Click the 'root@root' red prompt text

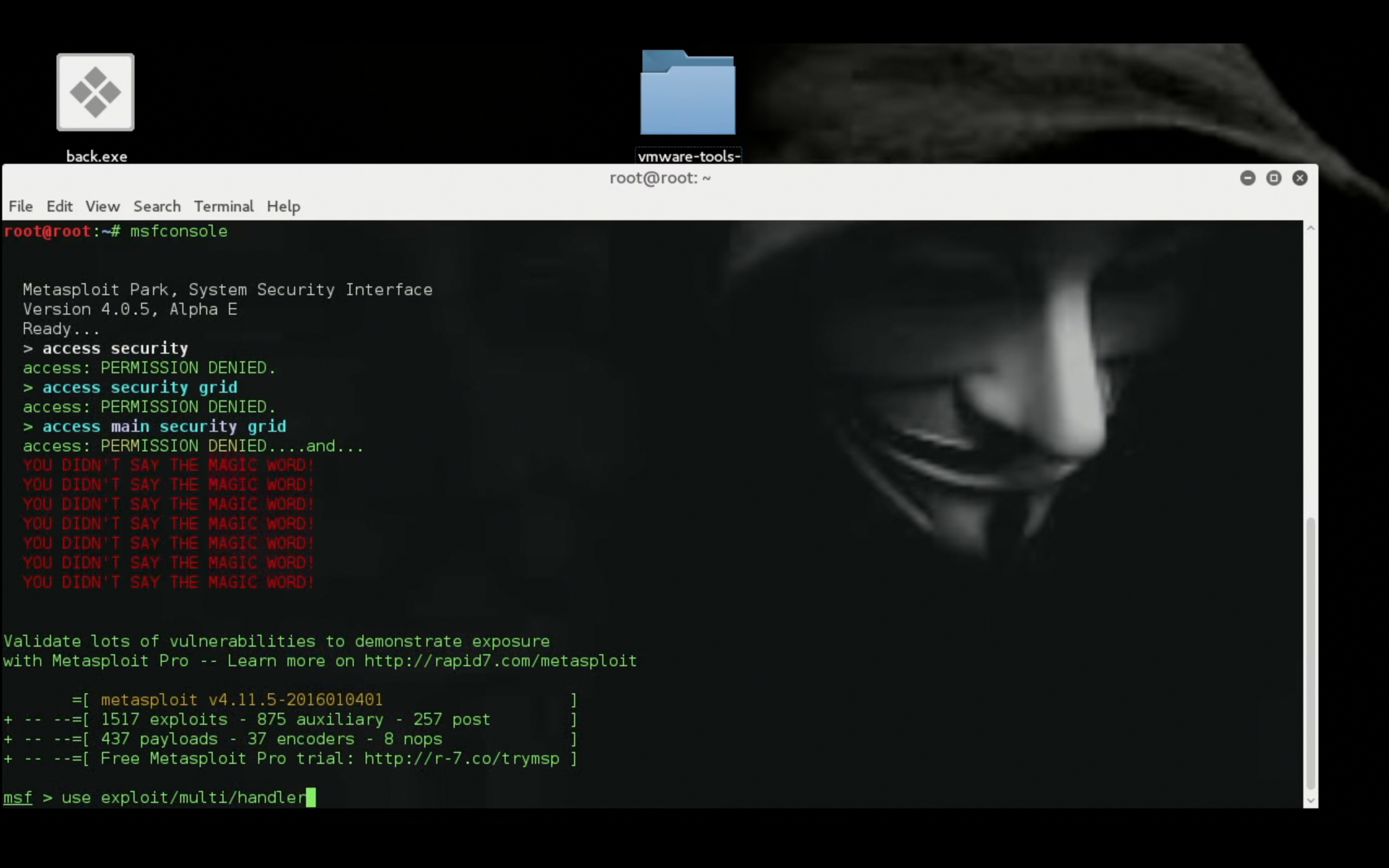click(x=47, y=231)
